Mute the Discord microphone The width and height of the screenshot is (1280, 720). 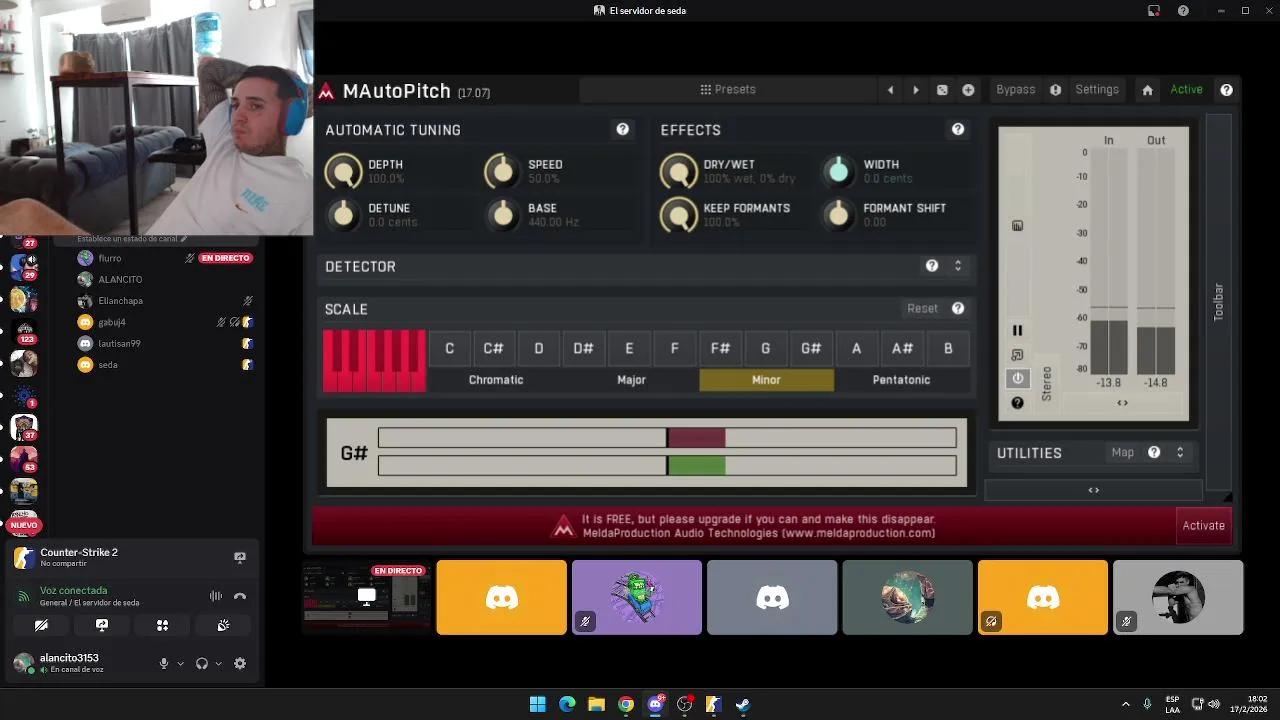(x=164, y=663)
